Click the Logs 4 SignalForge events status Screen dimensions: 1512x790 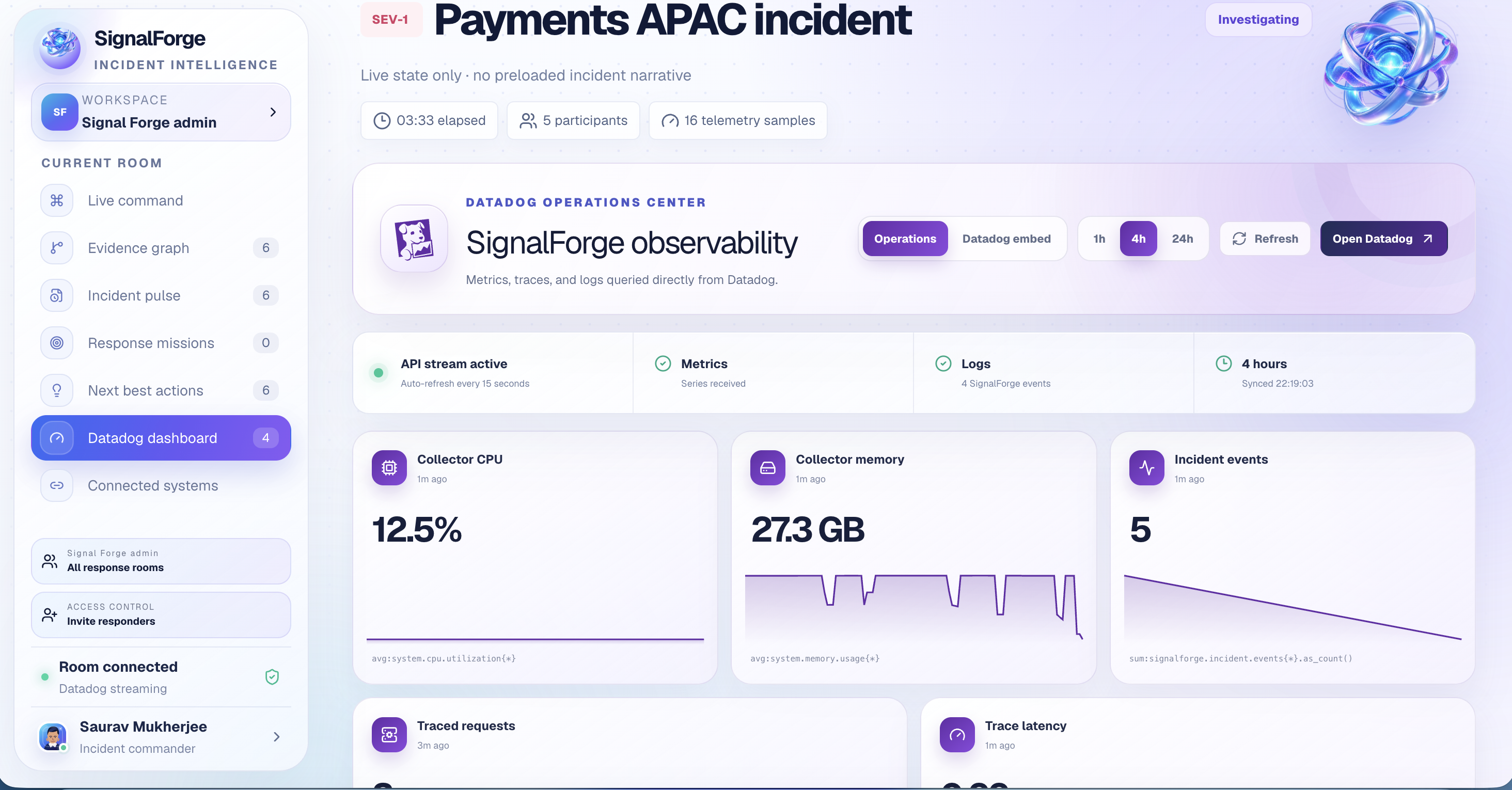[x=1053, y=373]
